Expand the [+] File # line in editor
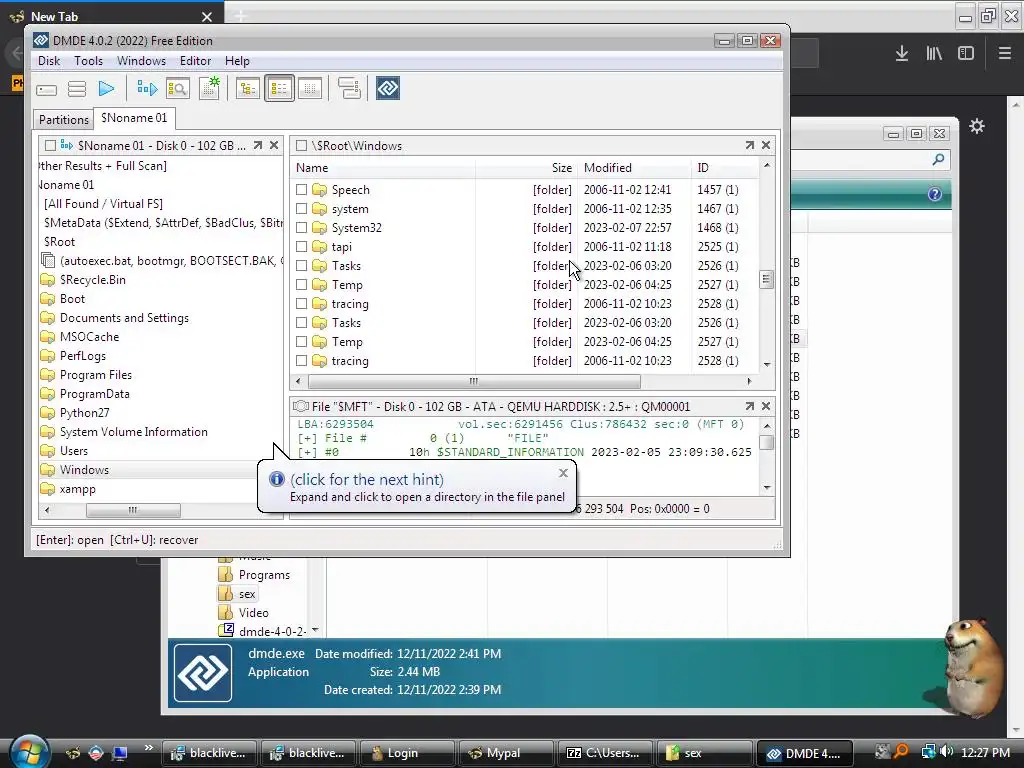 306,438
